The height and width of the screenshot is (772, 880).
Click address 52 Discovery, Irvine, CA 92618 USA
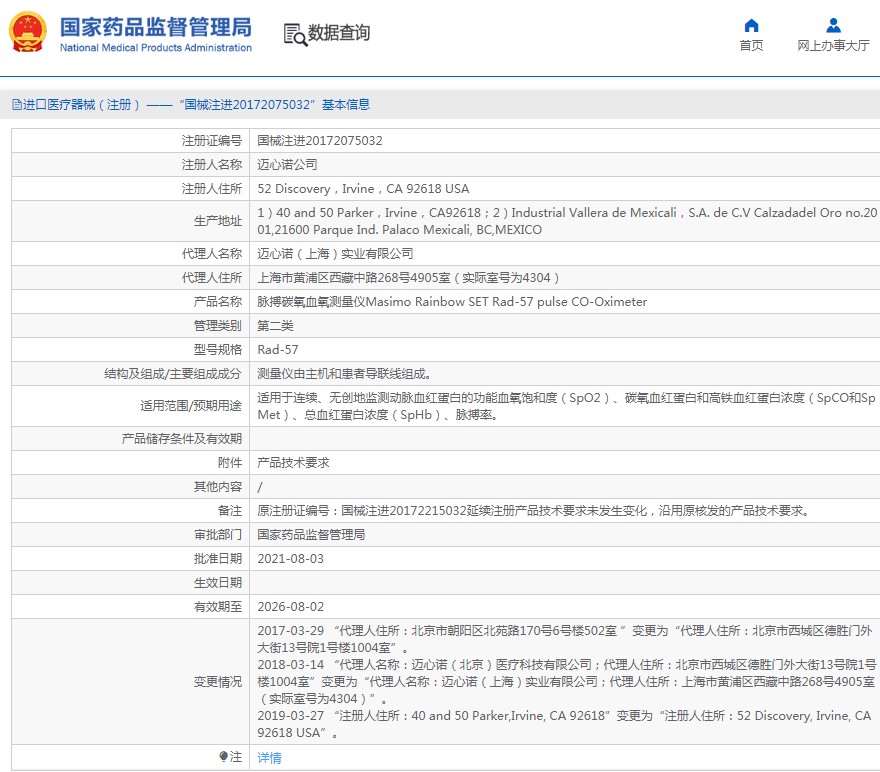[x=363, y=189]
